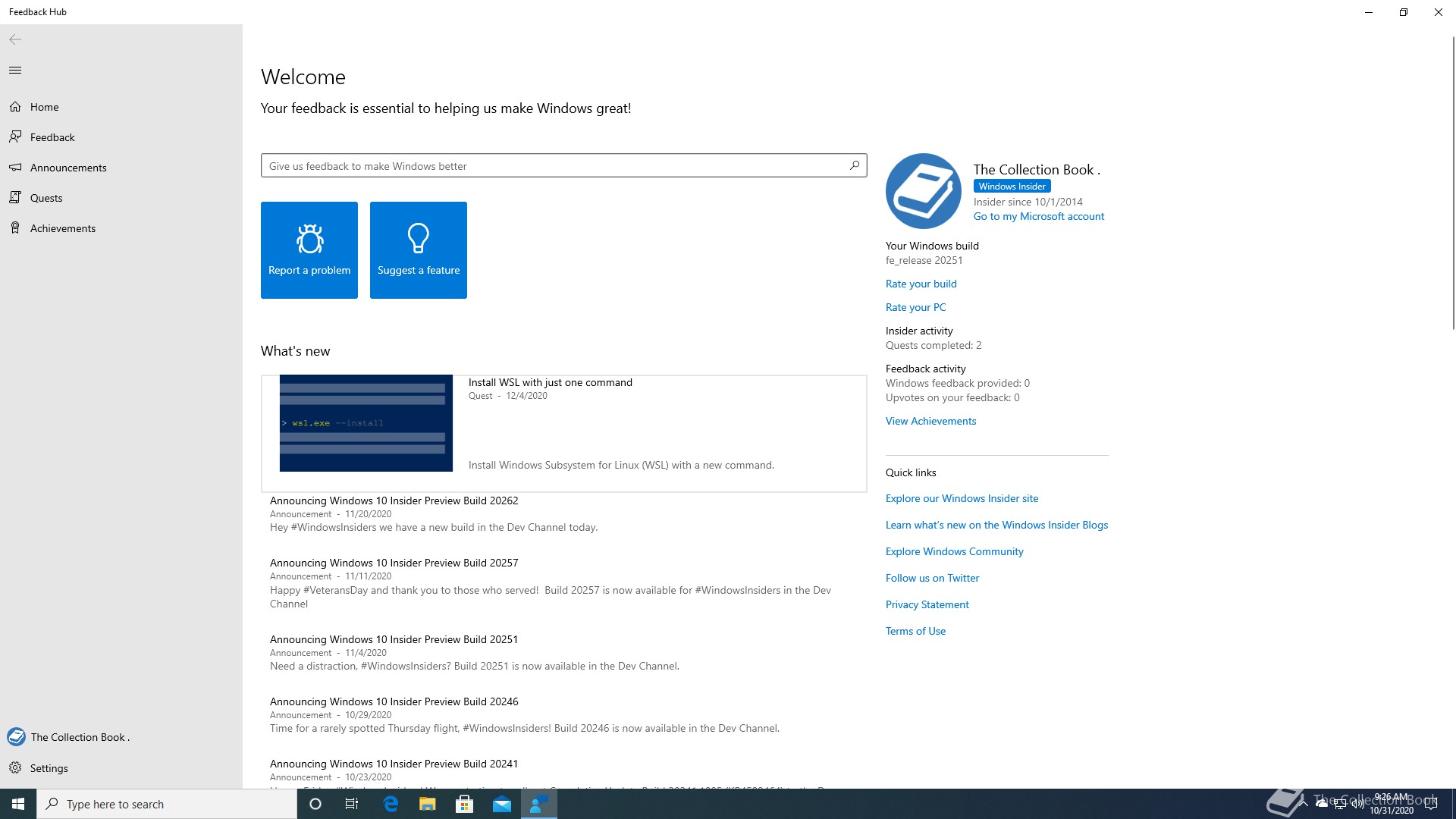Open Explore our Windows Insider site link
The height and width of the screenshot is (819, 1456).
pyautogui.click(x=962, y=498)
